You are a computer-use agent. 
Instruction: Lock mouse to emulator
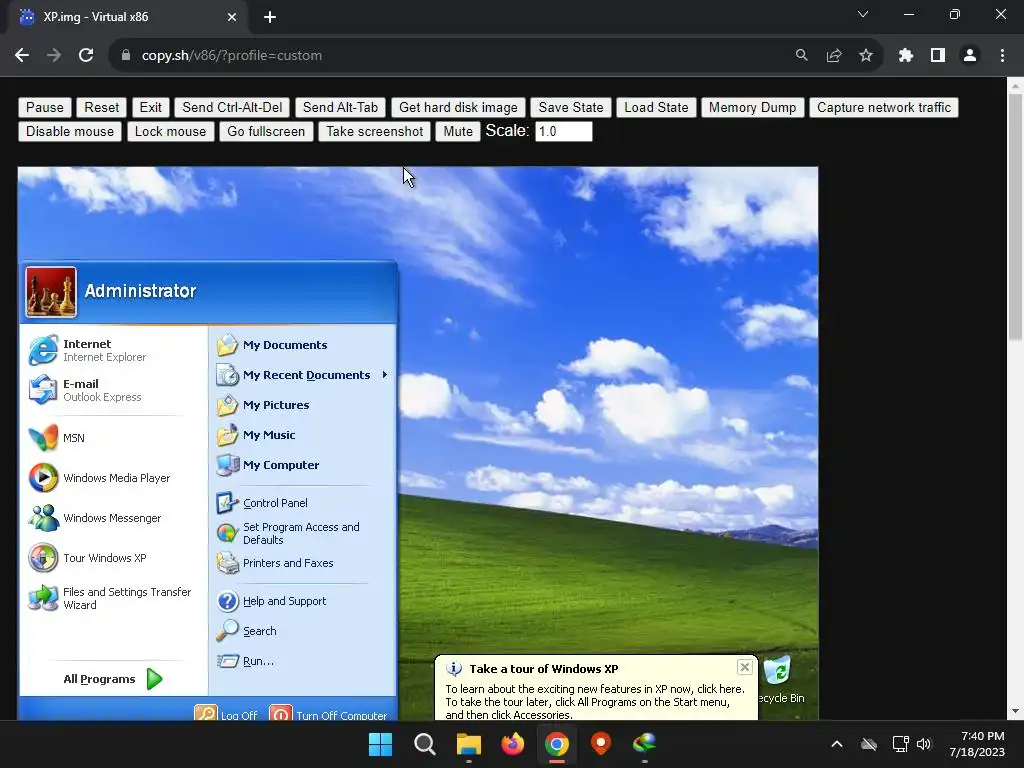(x=170, y=131)
